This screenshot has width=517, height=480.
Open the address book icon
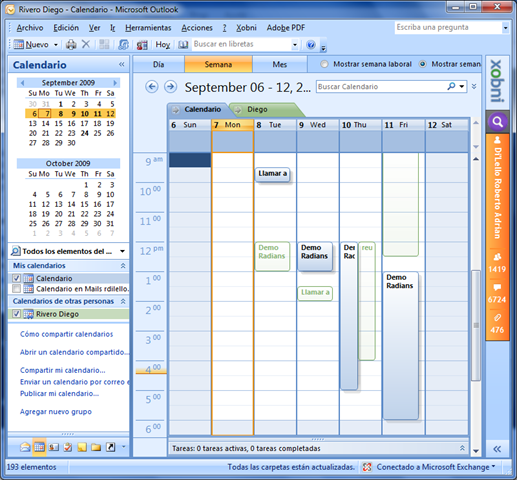(x=183, y=44)
